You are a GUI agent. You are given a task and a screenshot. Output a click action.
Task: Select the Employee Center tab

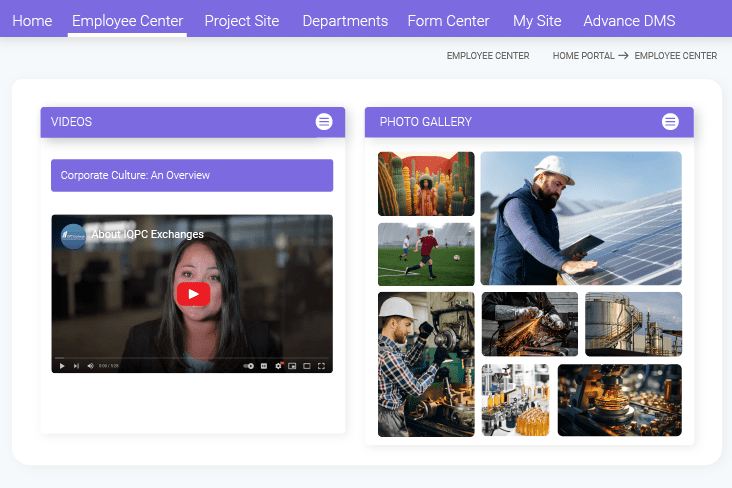point(127,21)
